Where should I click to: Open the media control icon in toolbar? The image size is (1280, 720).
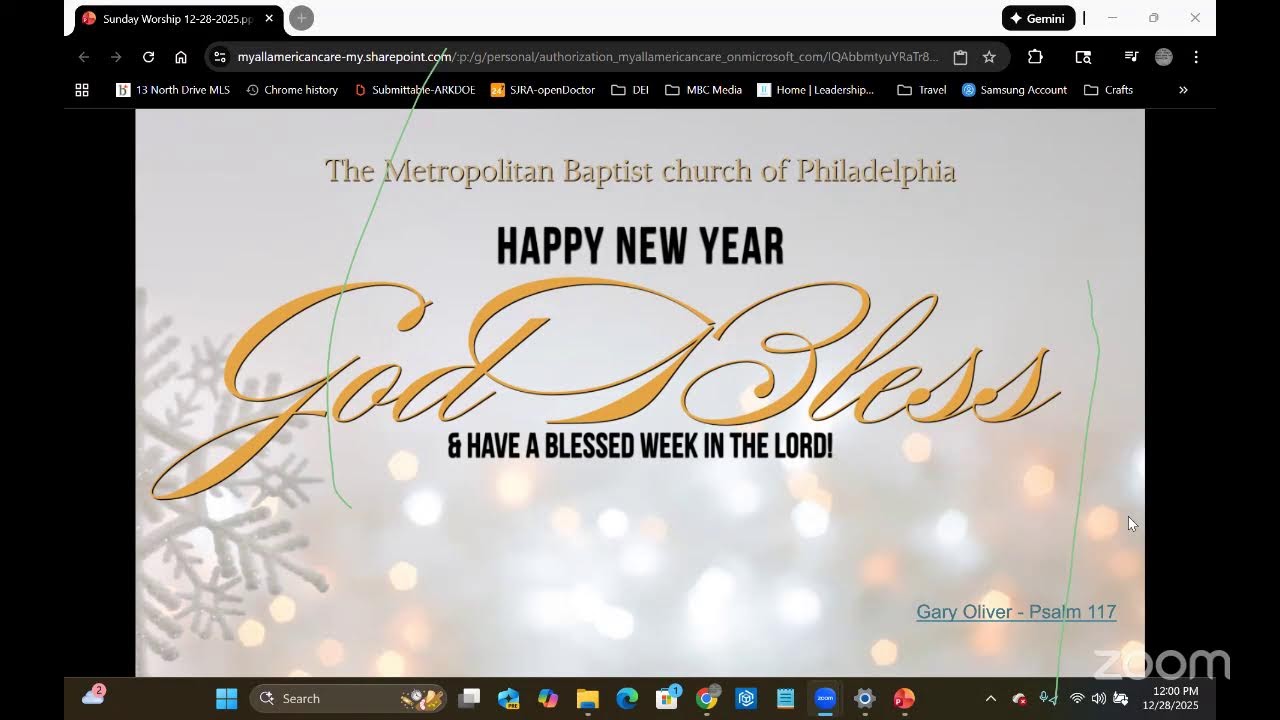pyautogui.click(x=1131, y=57)
